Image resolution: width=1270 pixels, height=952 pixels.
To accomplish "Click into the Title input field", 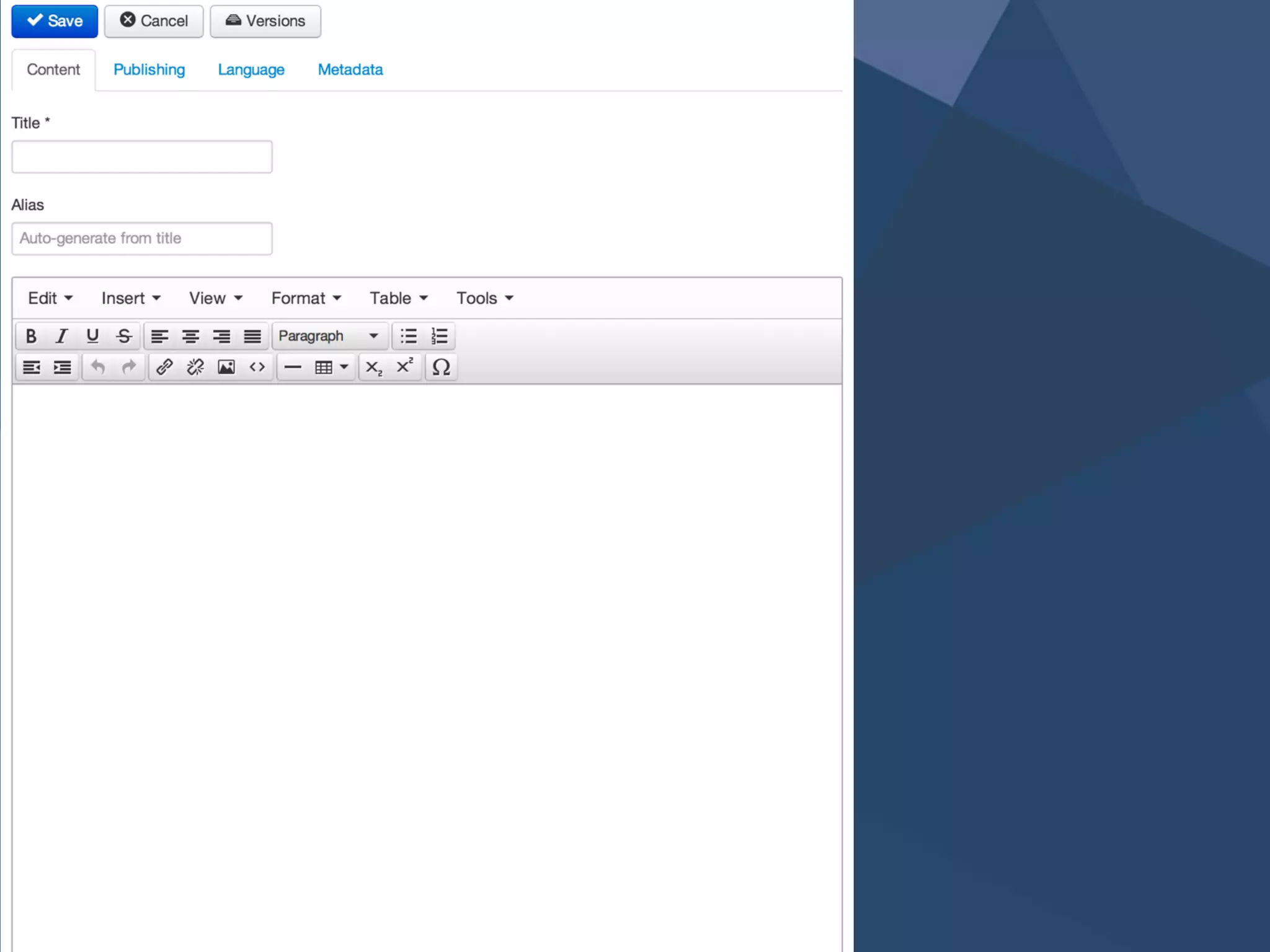I will point(141,157).
